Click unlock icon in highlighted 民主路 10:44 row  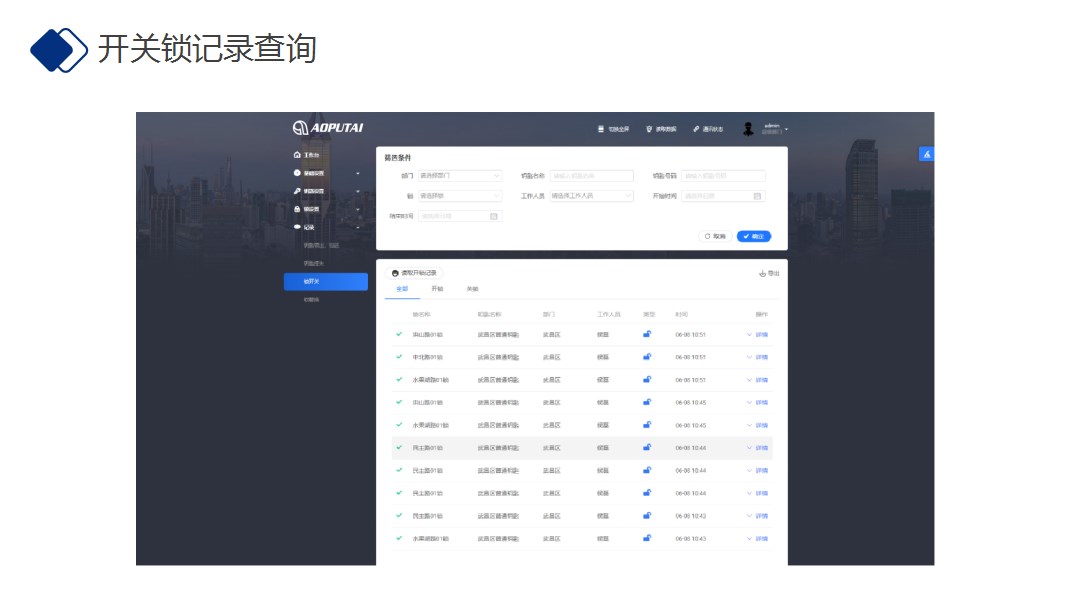(647, 448)
